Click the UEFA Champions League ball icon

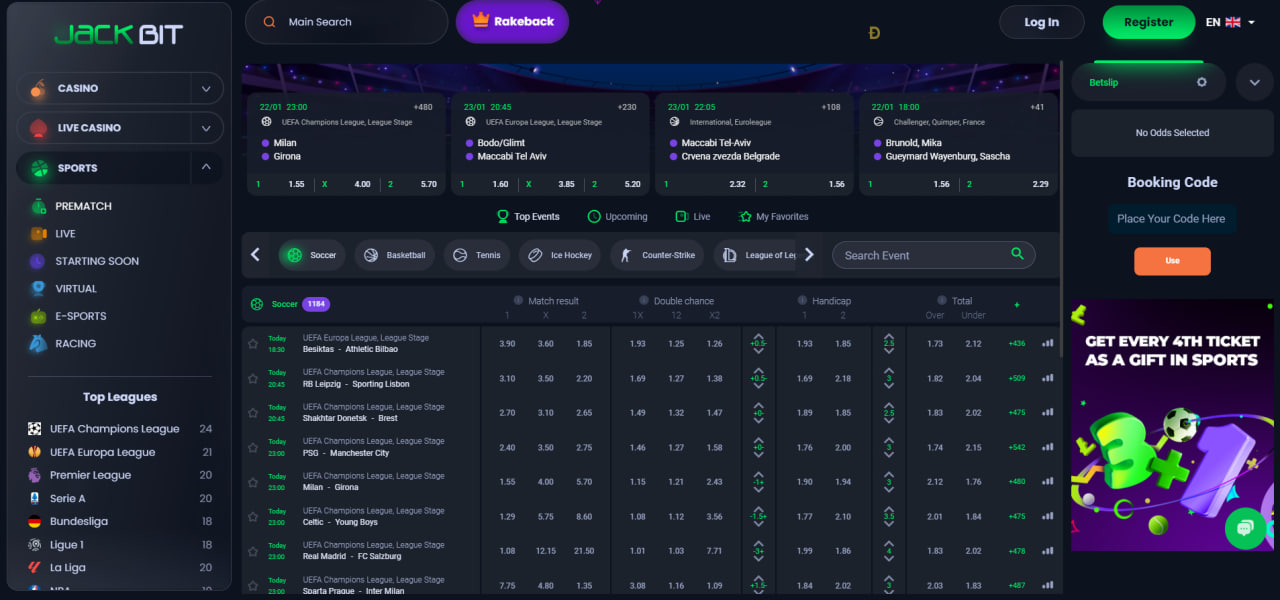(35, 428)
